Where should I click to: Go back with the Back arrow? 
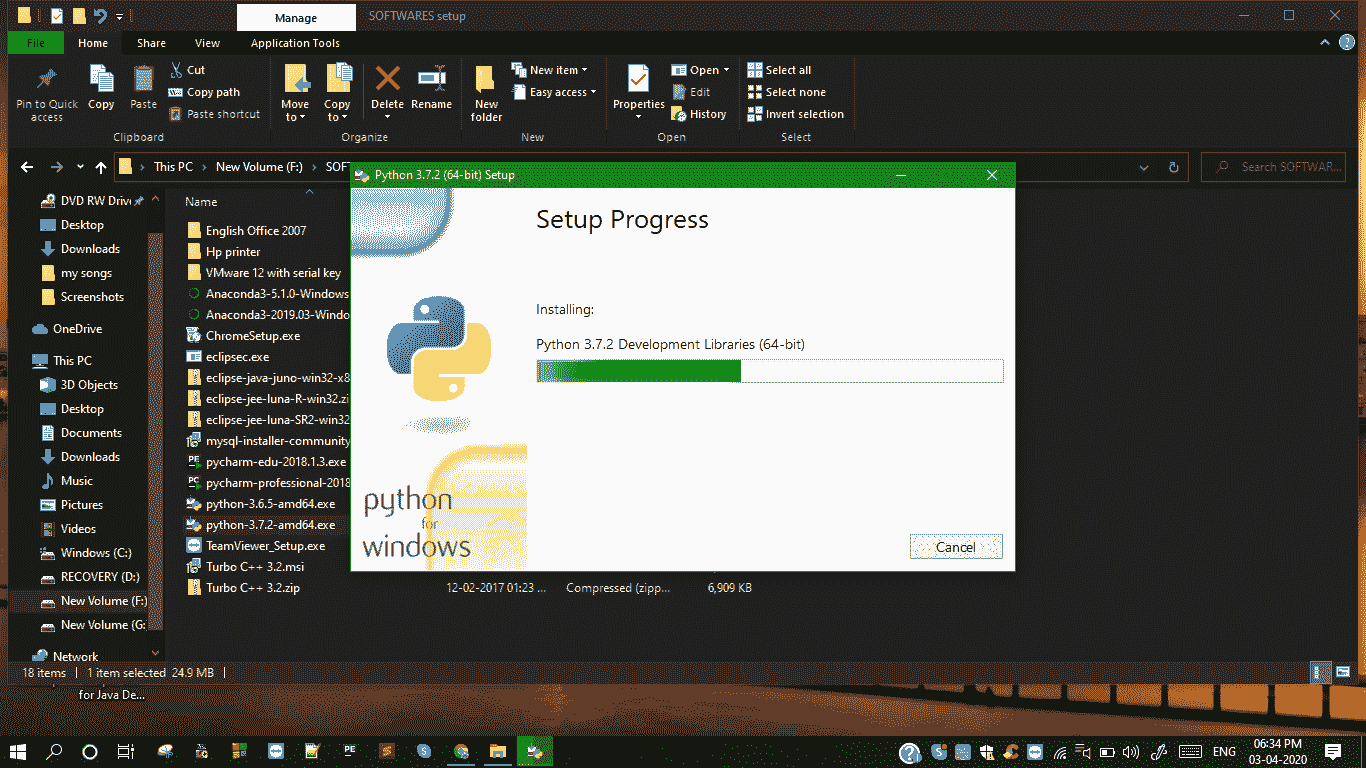[x=27, y=167]
